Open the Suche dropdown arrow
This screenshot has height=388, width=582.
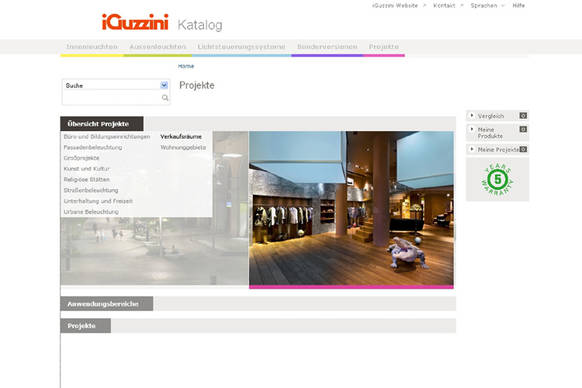pyautogui.click(x=164, y=85)
